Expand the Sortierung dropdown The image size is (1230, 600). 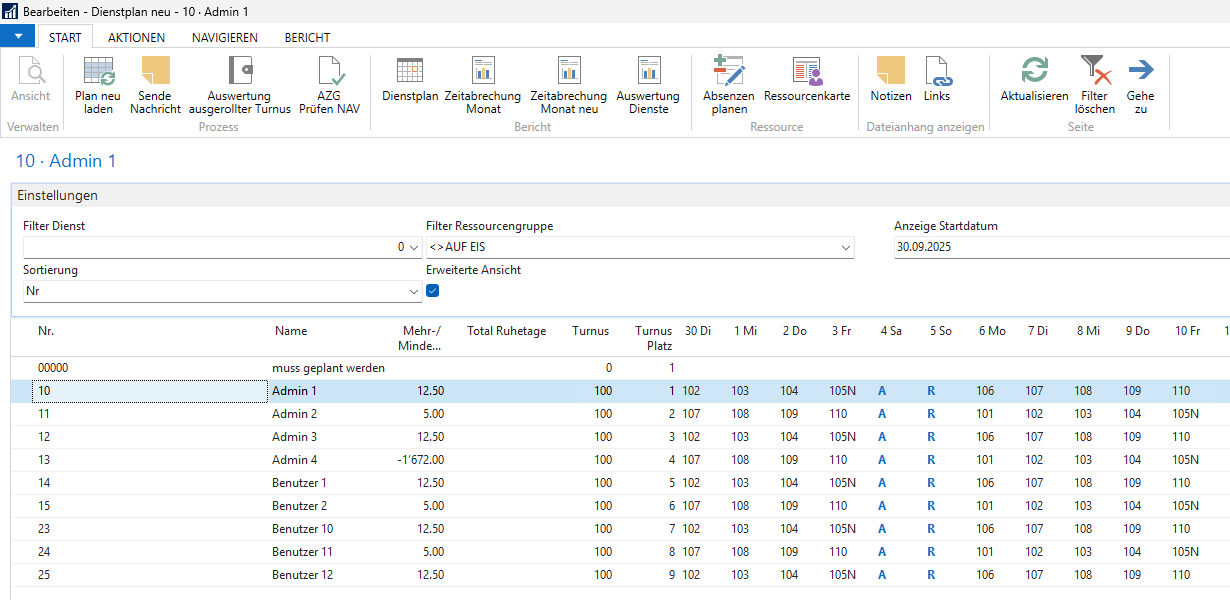click(x=414, y=291)
